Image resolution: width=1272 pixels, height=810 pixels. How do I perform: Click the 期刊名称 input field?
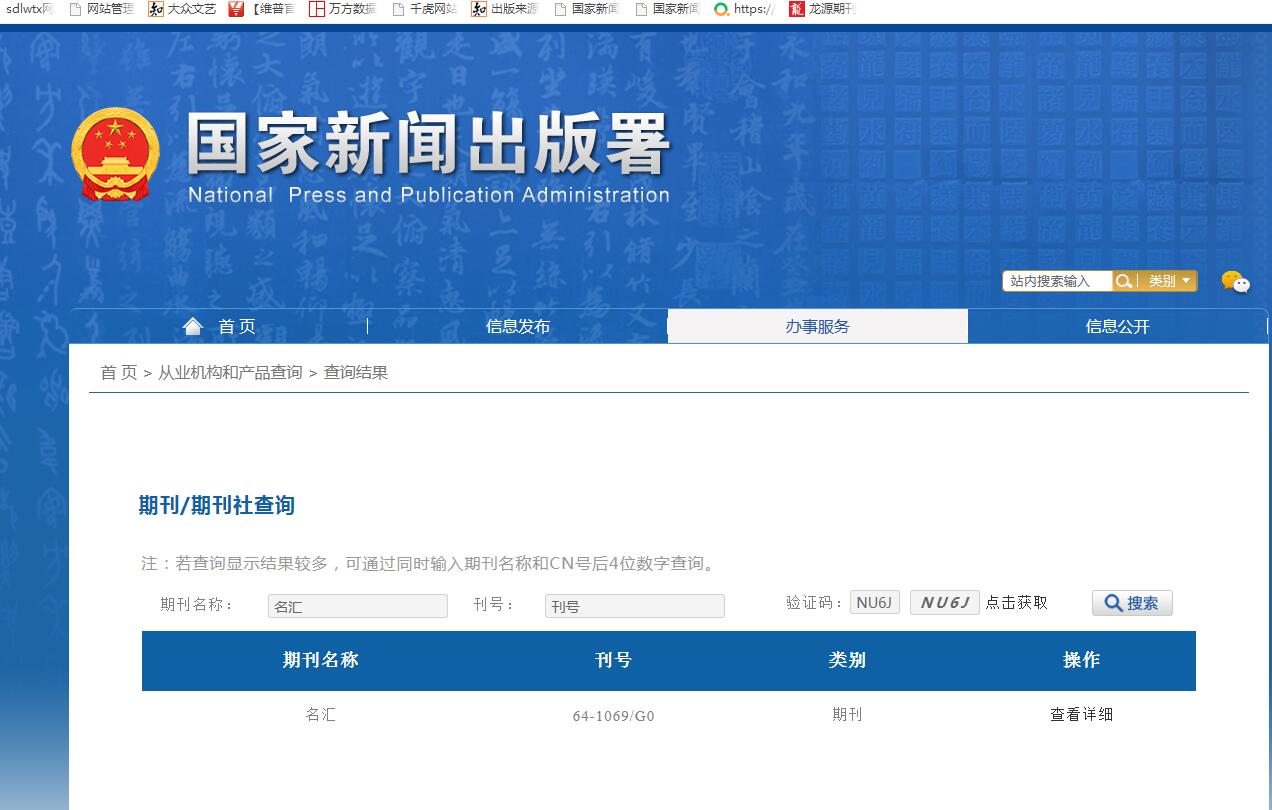tap(357, 605)
